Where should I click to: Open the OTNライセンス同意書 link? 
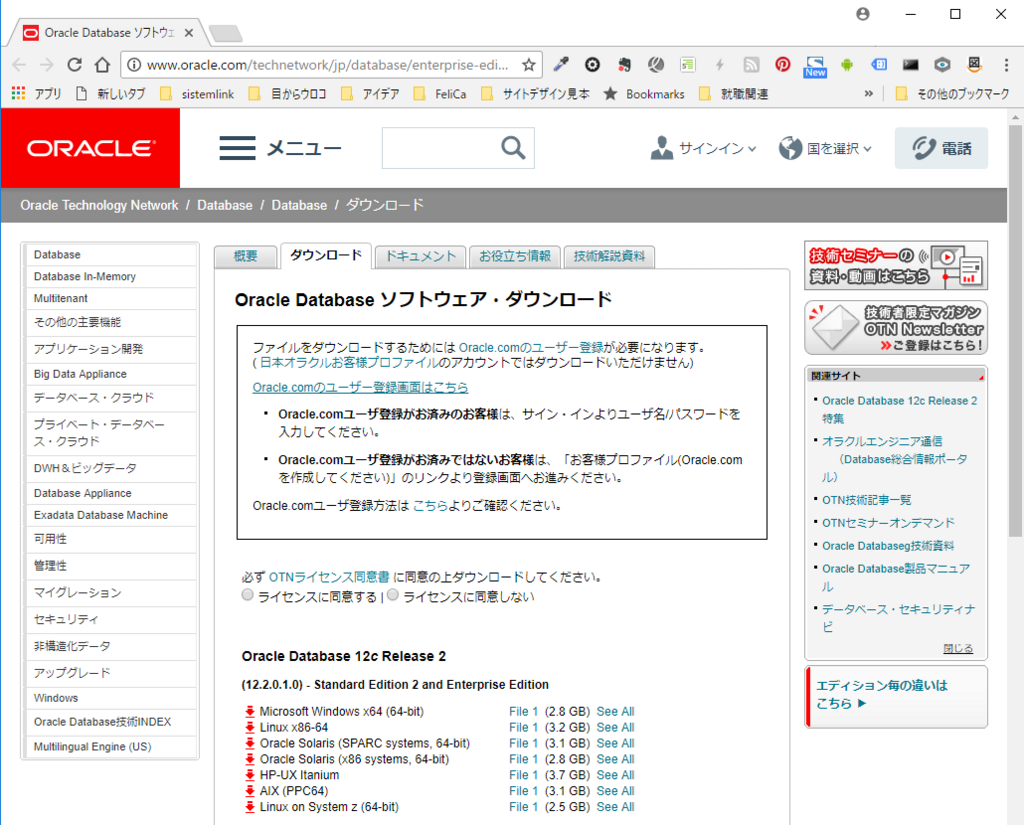[x=328, y=577]
